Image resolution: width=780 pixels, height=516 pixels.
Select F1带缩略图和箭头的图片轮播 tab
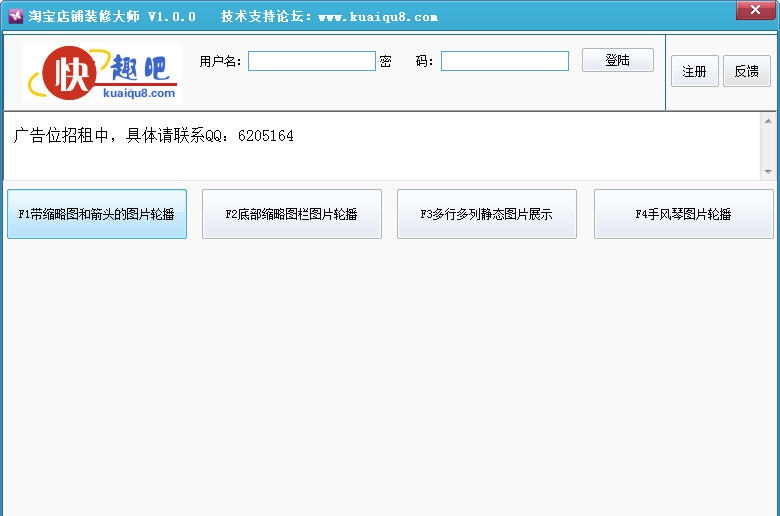point(97,214)
